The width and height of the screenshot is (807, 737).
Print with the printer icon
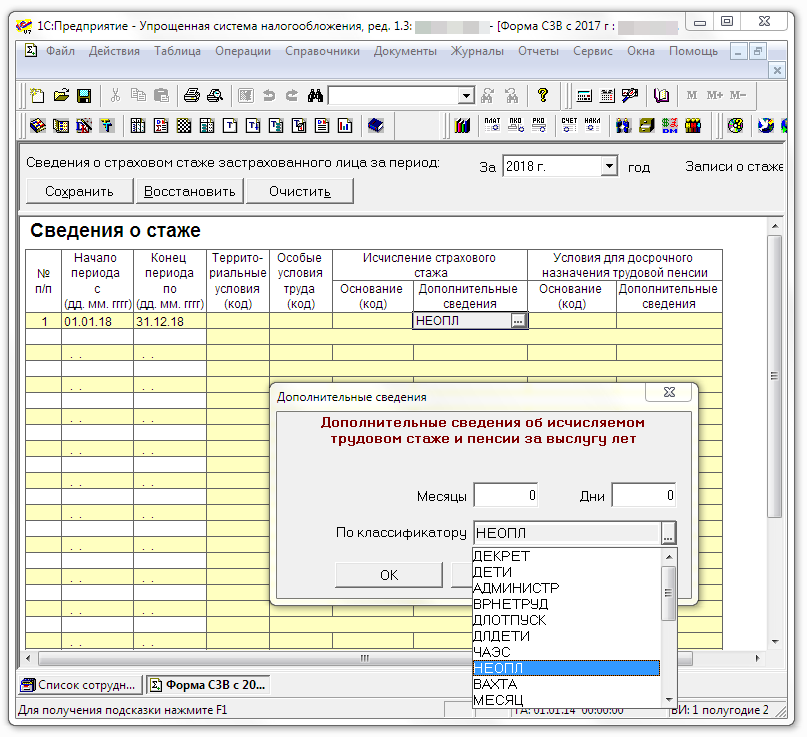pyautogui.click(x=192, y=96)
